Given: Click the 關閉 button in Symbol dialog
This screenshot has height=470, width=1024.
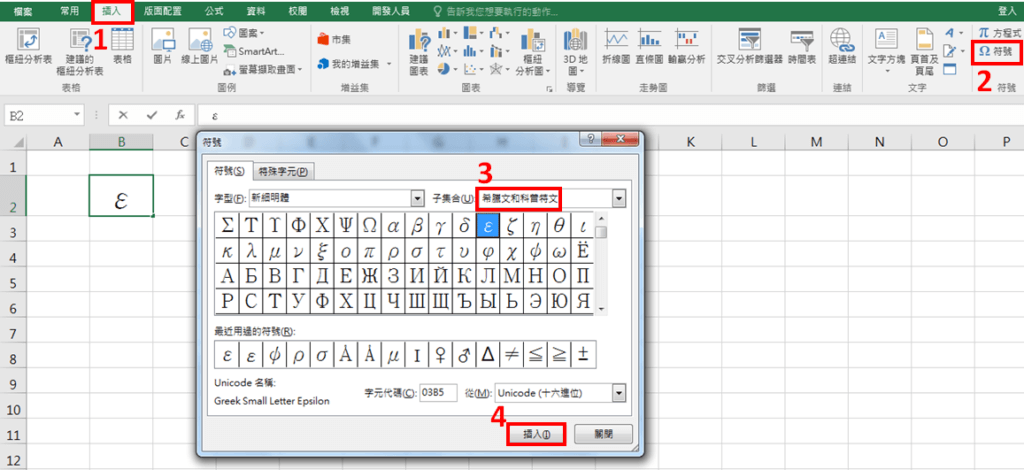Looking at the screenshot, I should 603,434.
